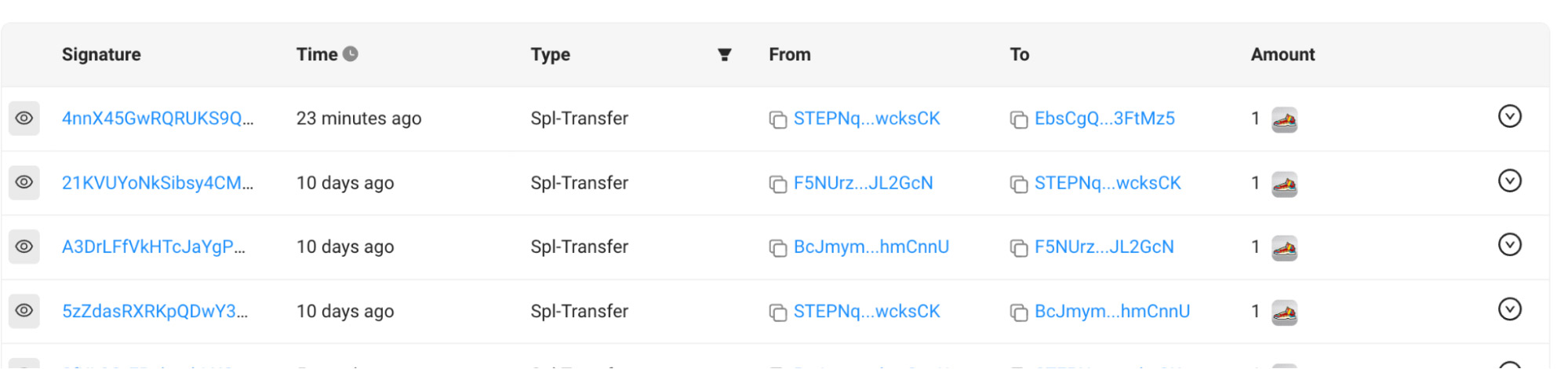The image size is (1568, 369).
Task: Expand row for signature A3DrLFfVkHTcJaYgP
Action: click(1510, 245)
